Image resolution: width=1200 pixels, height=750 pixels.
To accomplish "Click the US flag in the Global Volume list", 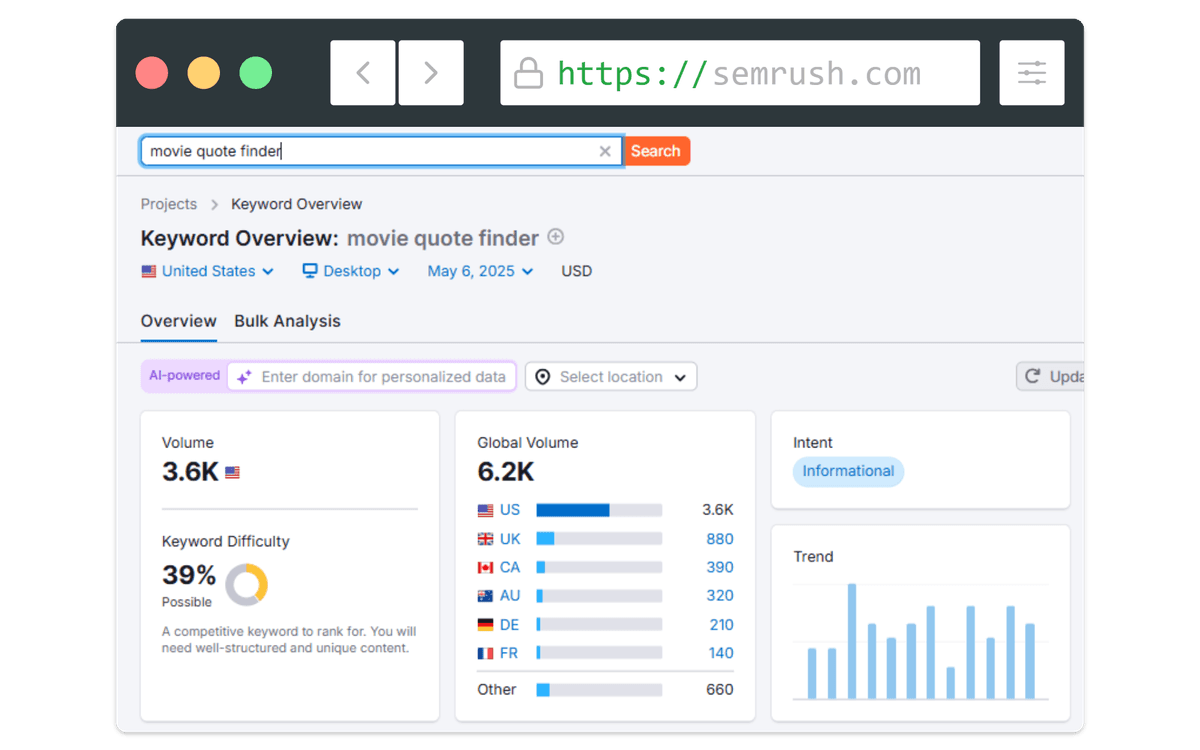I will [x=486, y=510].
